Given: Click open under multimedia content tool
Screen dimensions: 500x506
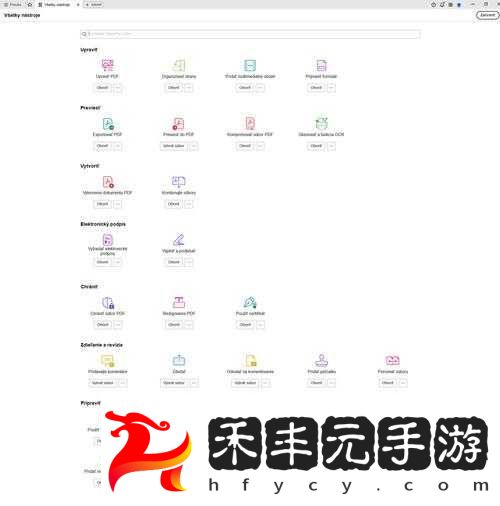Looking at the screenshot, I should (245, 88).
